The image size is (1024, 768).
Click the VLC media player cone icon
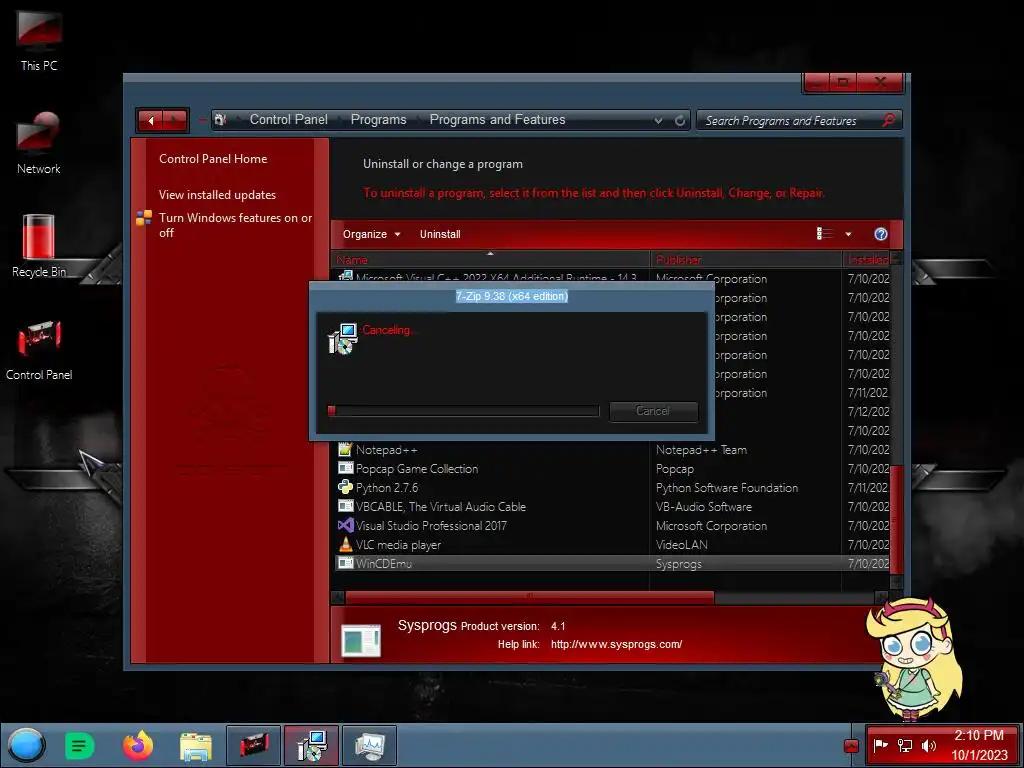point(345,544)
